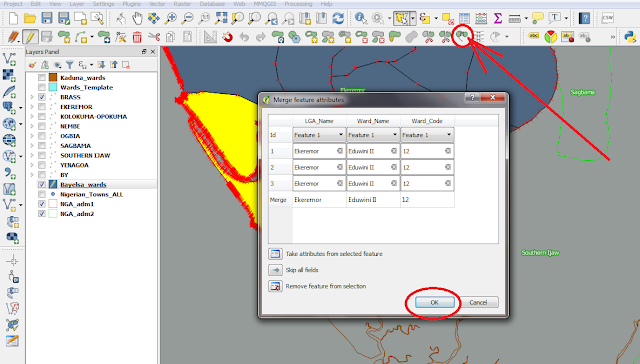Expand the SAGBAMA layer group

tap(32, 146)
